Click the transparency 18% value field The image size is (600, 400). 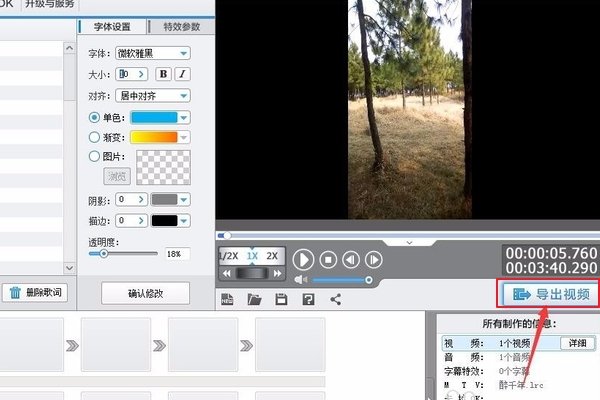click(x=177, y=254)
